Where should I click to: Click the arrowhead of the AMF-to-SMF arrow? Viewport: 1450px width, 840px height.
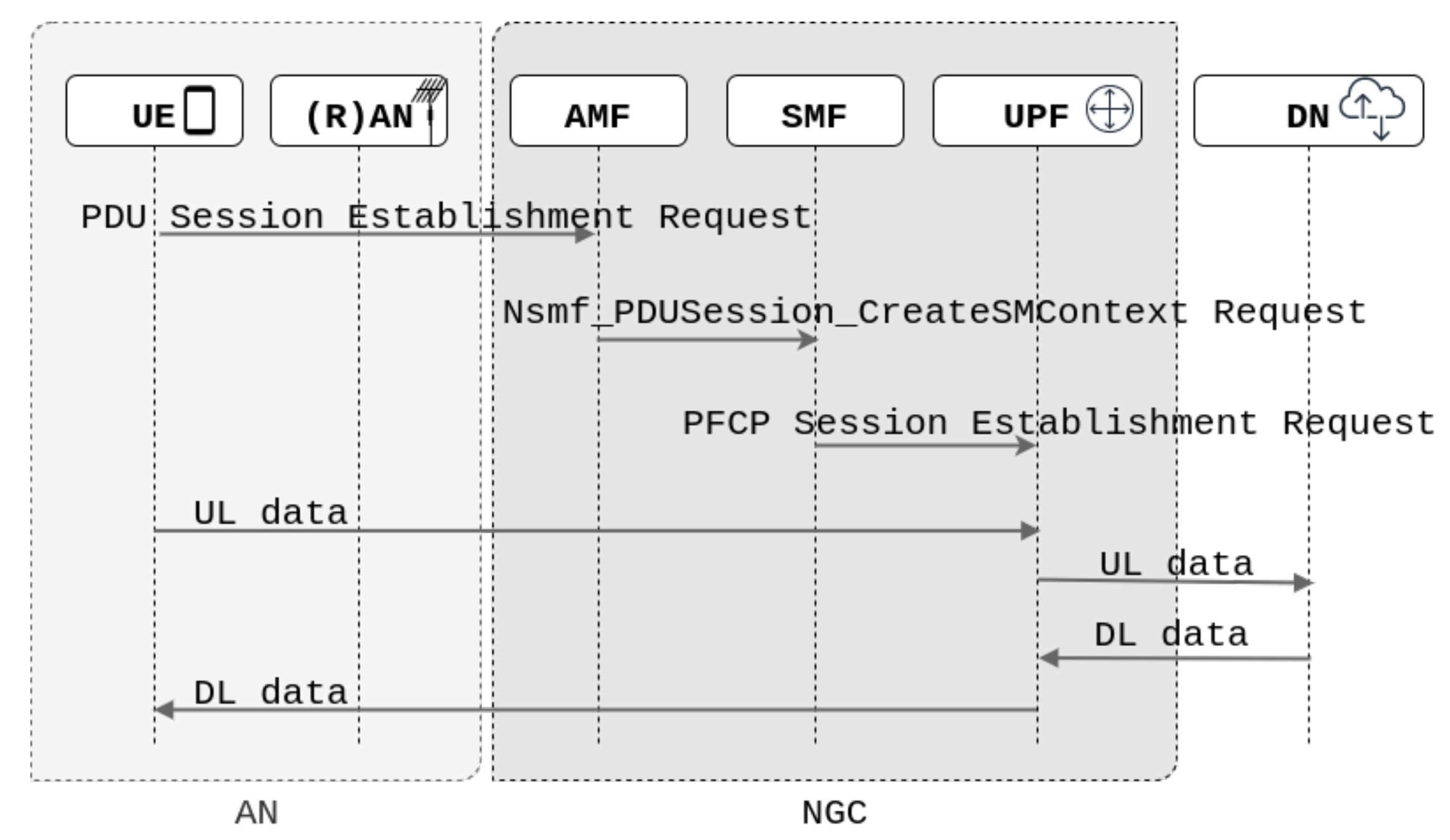pyautogui.click(x=808, y=340)
